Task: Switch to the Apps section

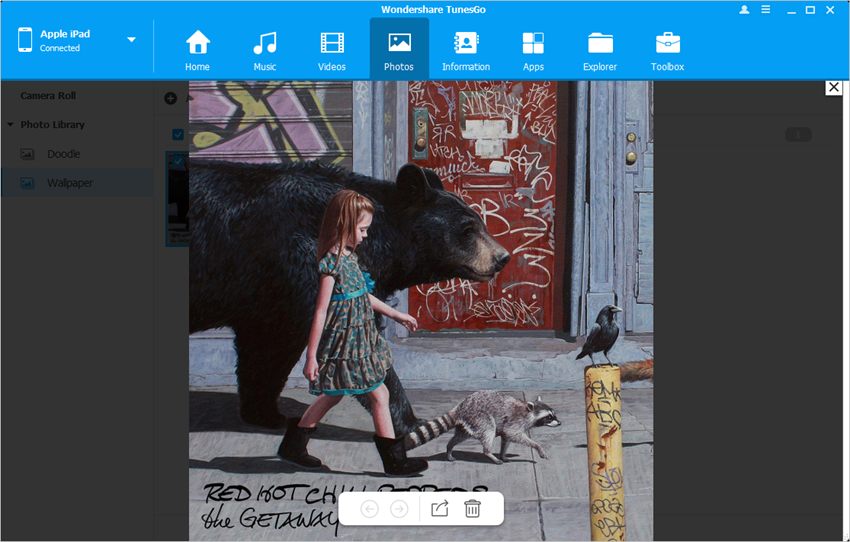Action: tap(533, 50)
